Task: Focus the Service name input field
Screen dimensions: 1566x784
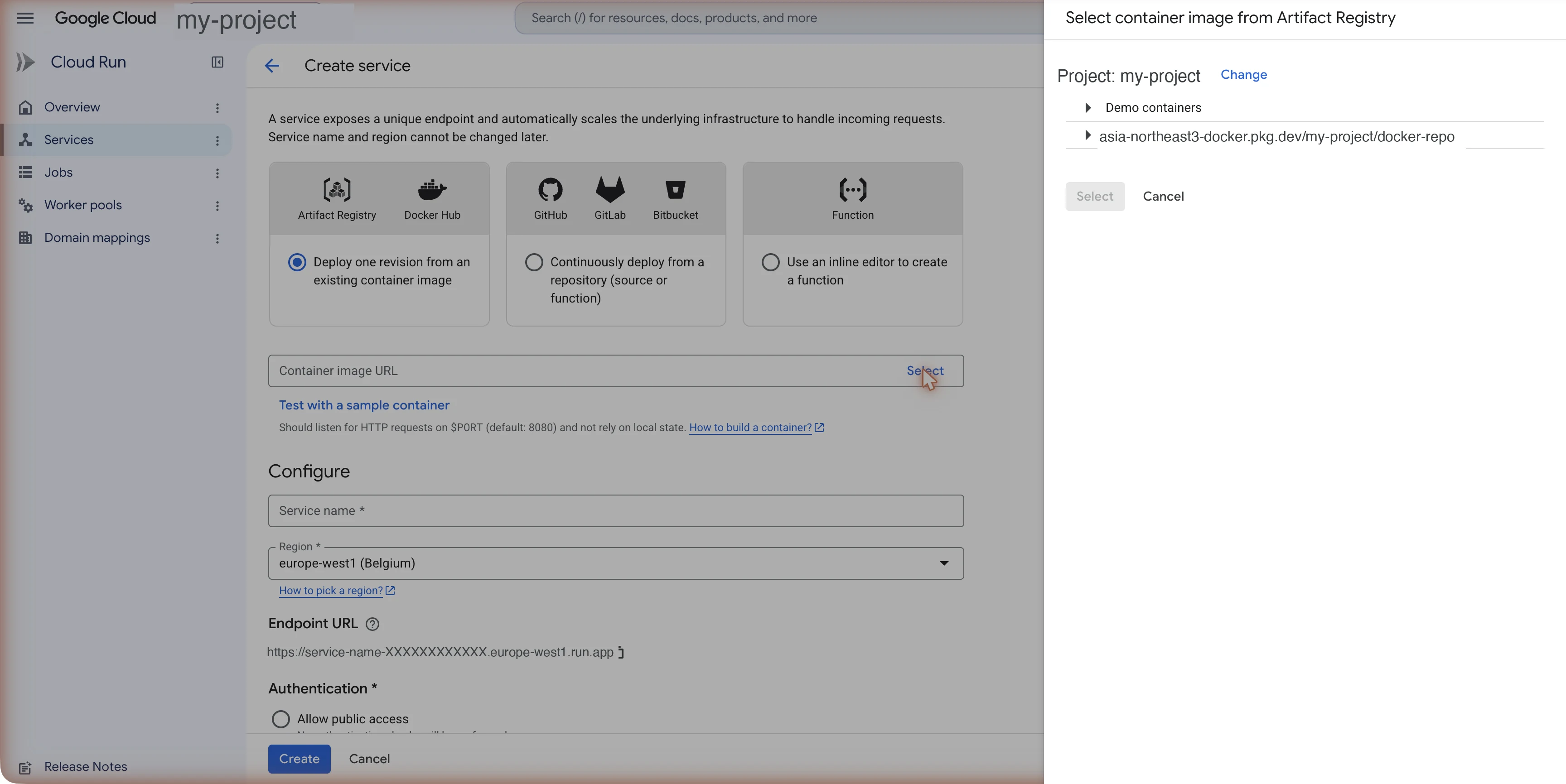Action: point(615,511)
